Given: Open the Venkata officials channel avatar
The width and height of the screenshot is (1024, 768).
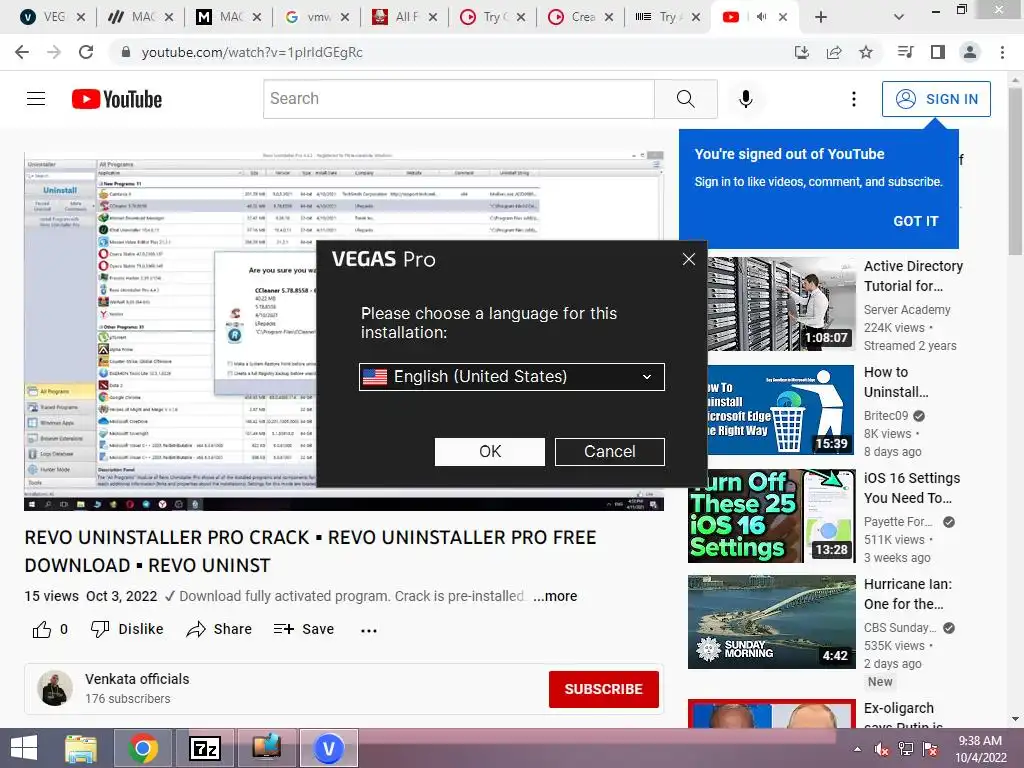Looking at the screenshot, I should pyautogui.click(x=55, y=688).
